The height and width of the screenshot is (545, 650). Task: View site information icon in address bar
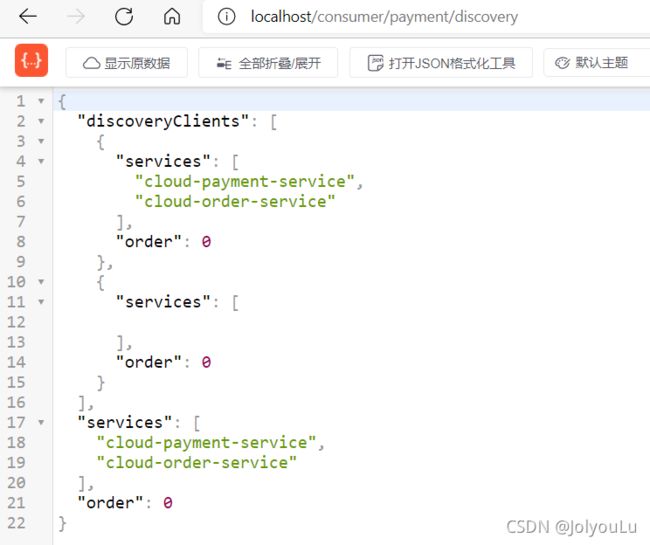226,17
